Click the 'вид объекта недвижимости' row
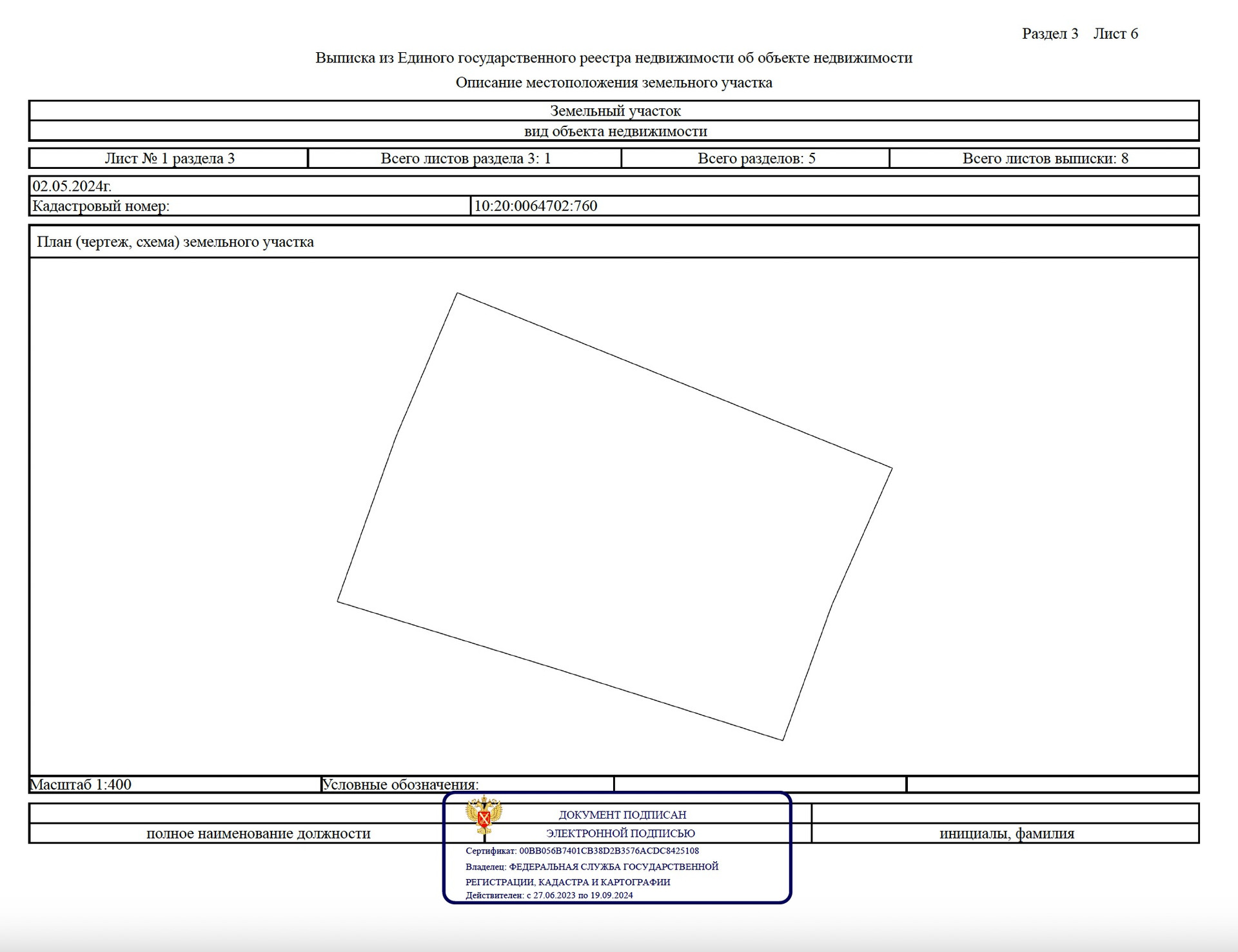 pyautogui.click(x=614, y=131)
